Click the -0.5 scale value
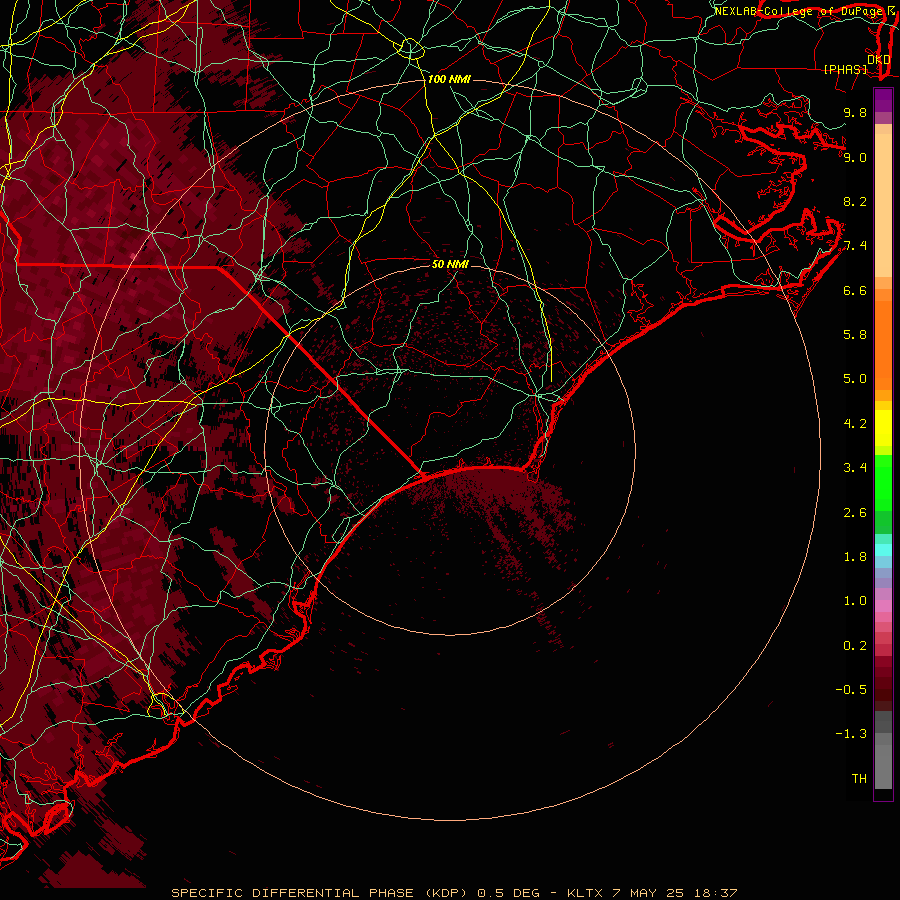900x900 pixels. [x=851, y=690]
